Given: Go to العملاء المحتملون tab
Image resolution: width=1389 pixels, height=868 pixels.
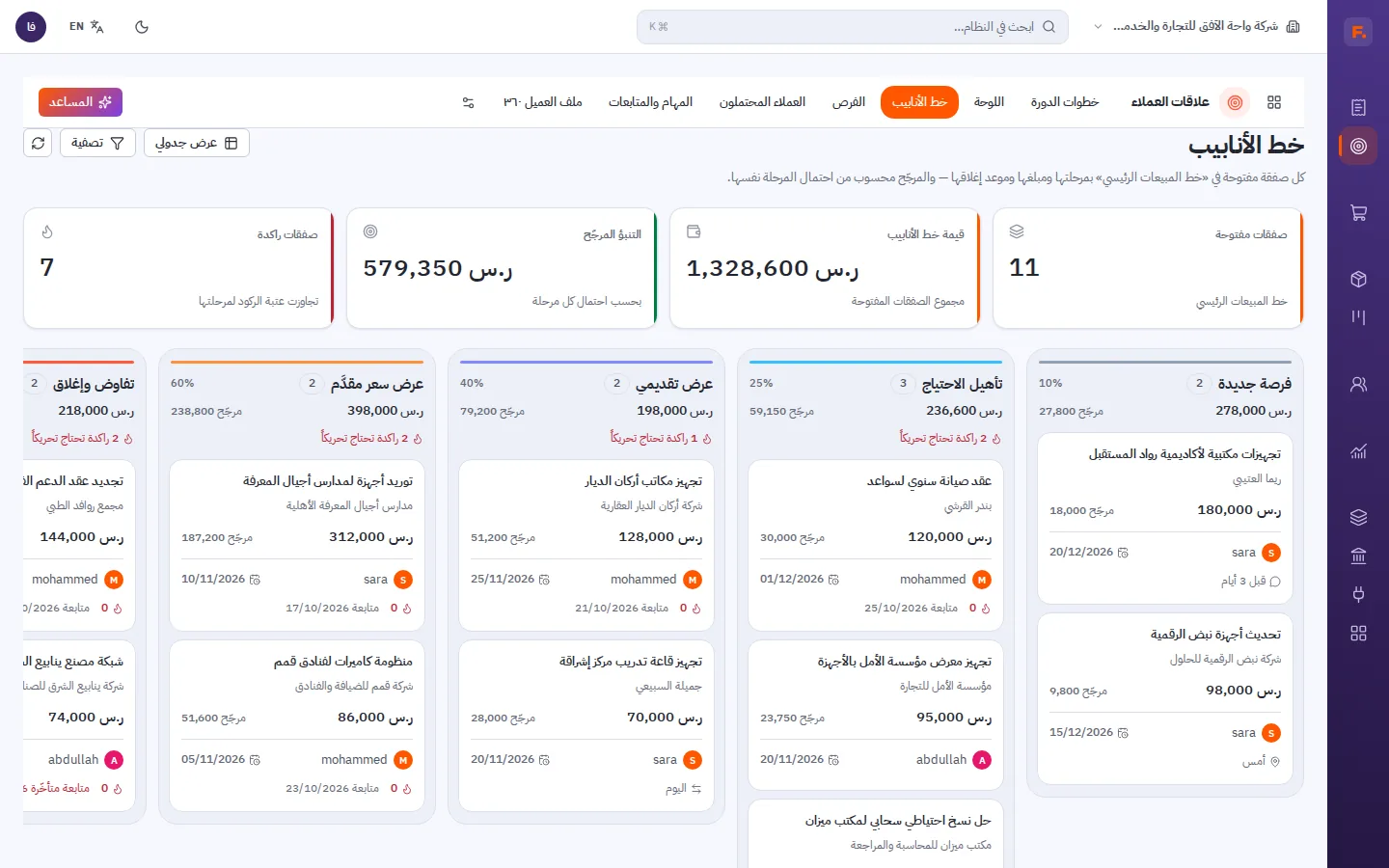Looking at the screenshot, I should (762, 102).
